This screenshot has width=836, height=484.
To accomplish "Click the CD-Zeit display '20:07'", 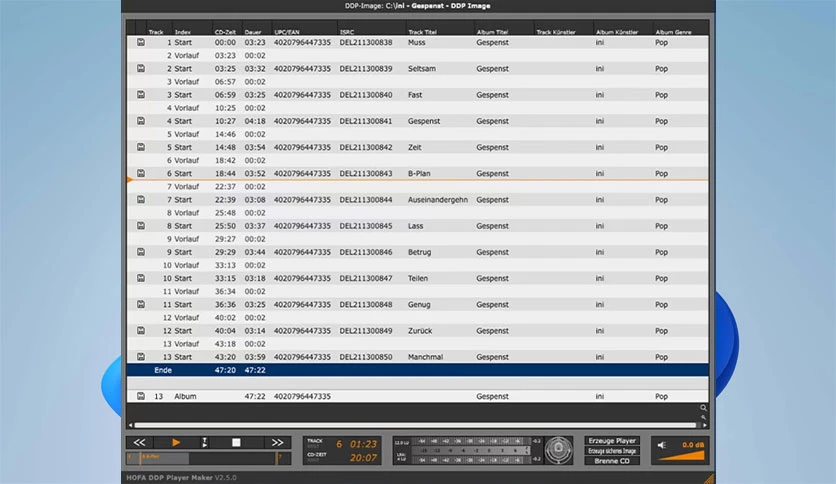I will click(363, 458).
